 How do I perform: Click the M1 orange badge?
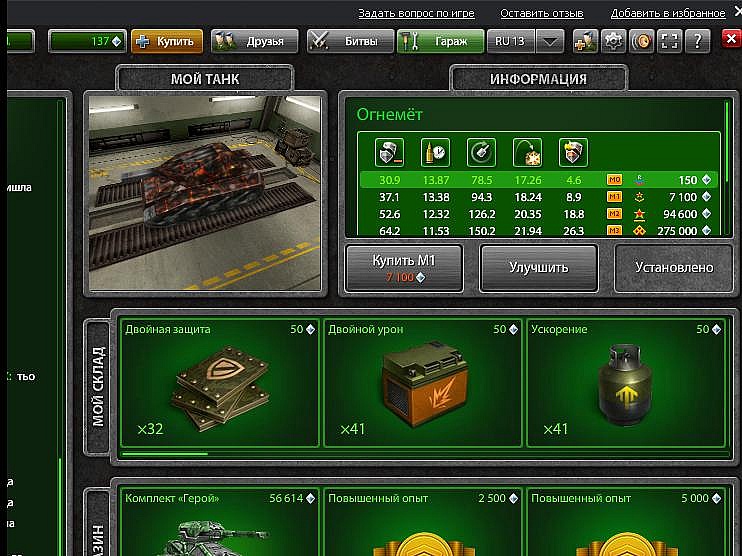pos(614,197)
